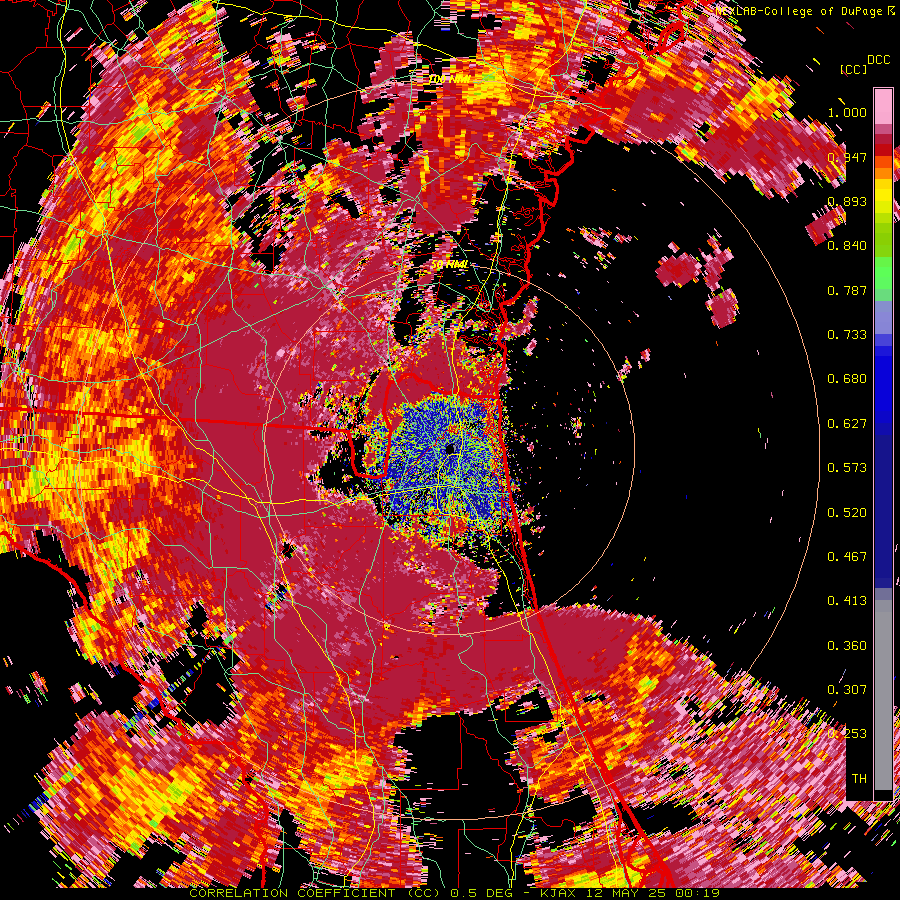Click the 0.947 scale value

tap(847, 157)
